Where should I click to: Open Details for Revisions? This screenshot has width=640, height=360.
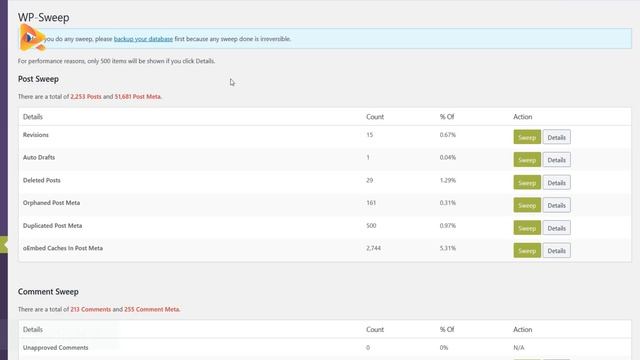(x=556, y=137)
